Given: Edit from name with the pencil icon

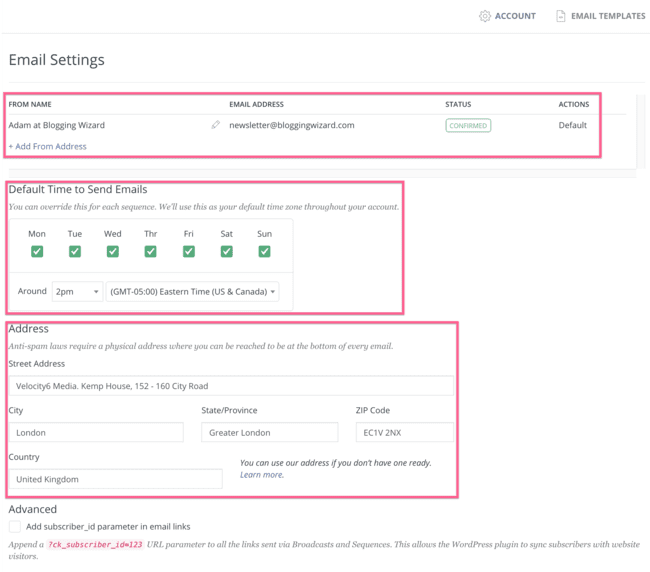Looking at the screenshot, I should (215, 125).
